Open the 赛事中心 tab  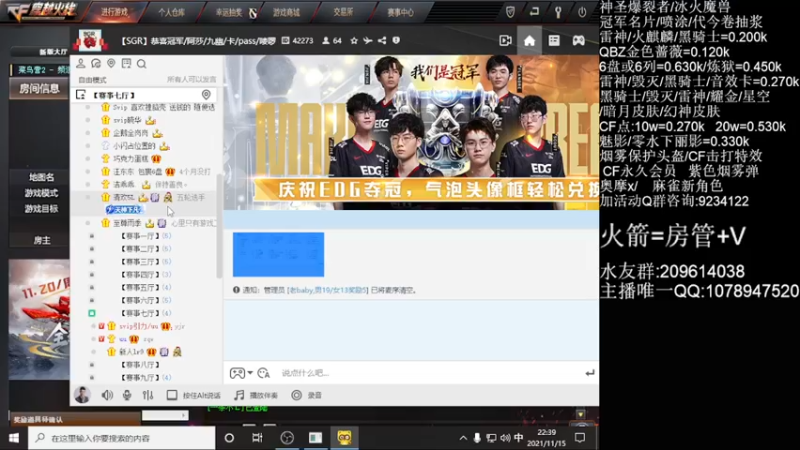pos(400,12)
